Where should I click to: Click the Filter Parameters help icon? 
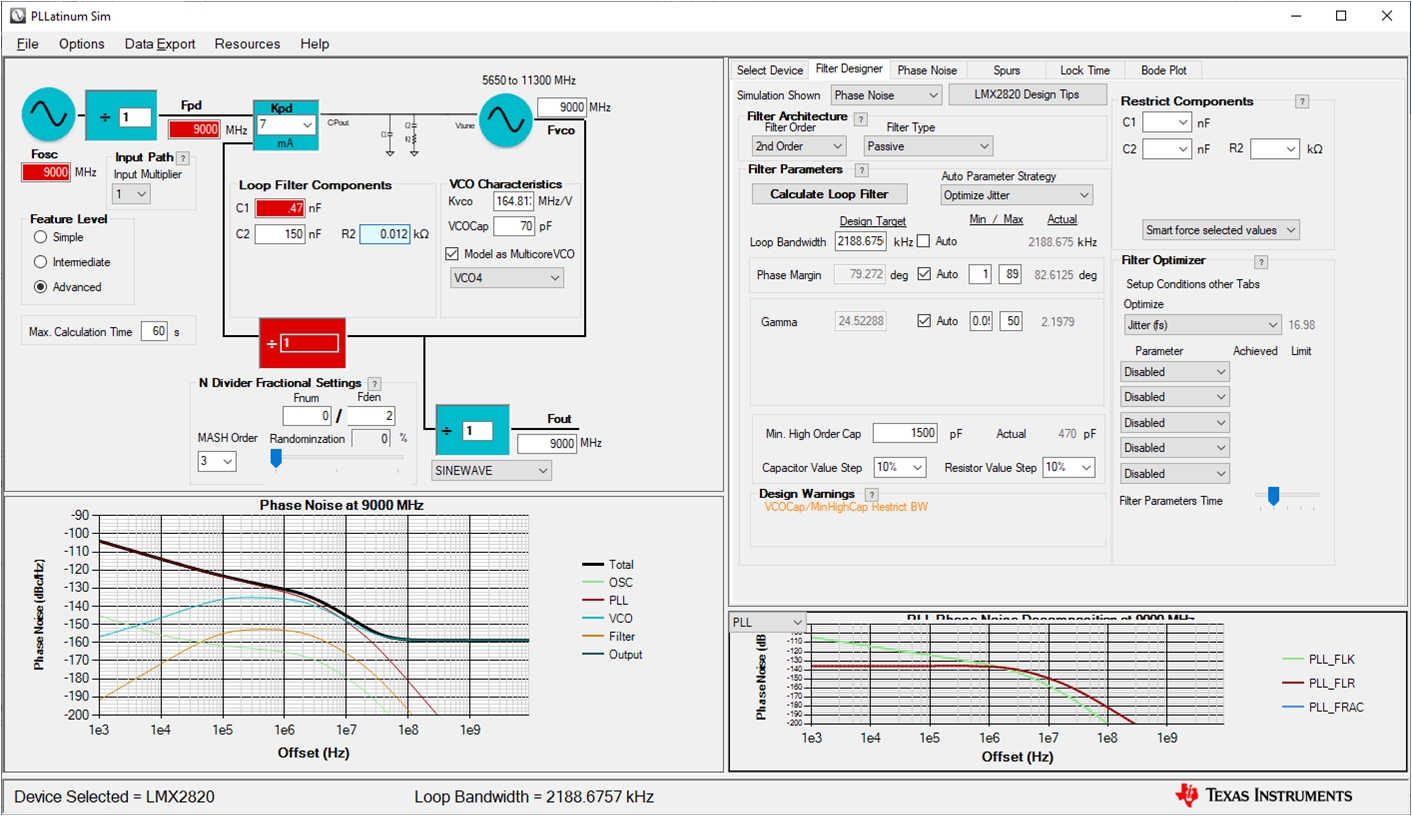click(x=861, y=171)
